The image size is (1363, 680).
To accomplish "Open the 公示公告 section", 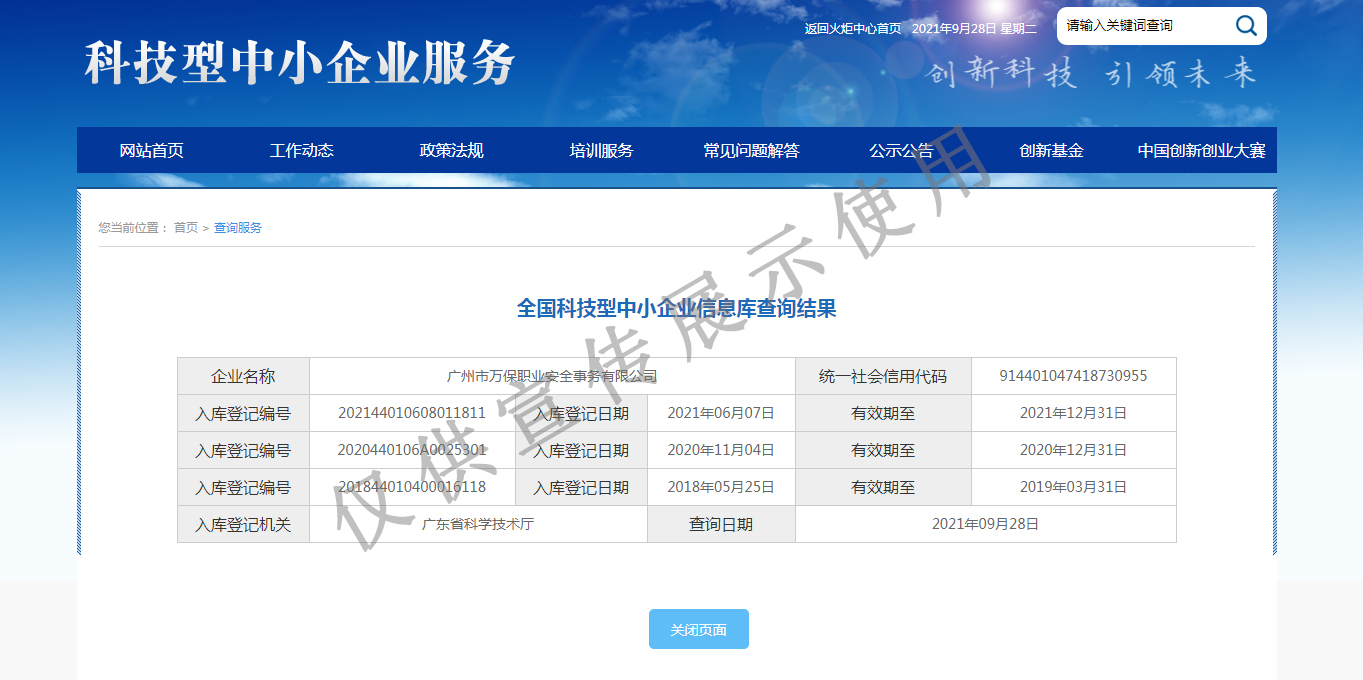I will pos(902,150).
